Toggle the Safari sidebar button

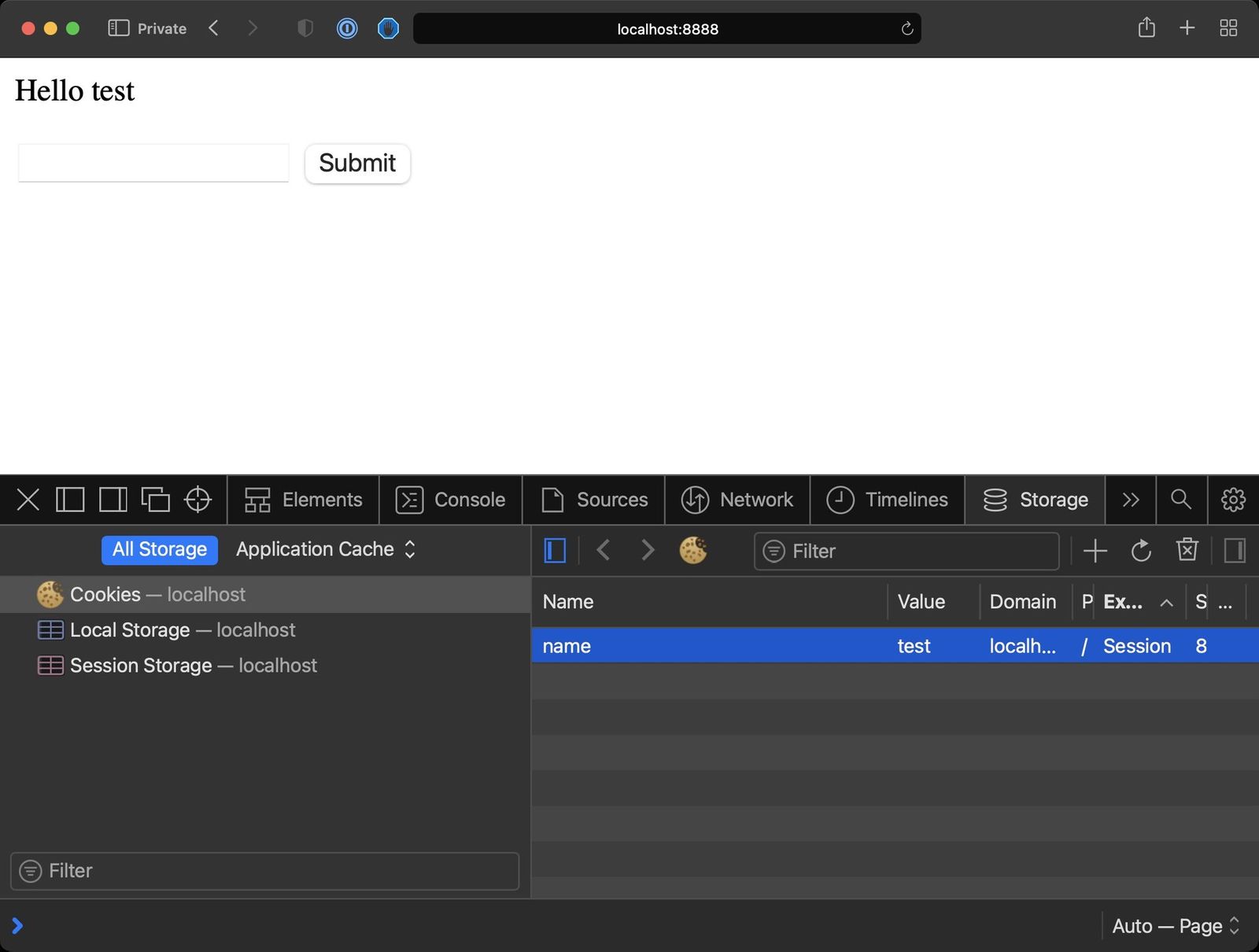(x=118, y=28)
